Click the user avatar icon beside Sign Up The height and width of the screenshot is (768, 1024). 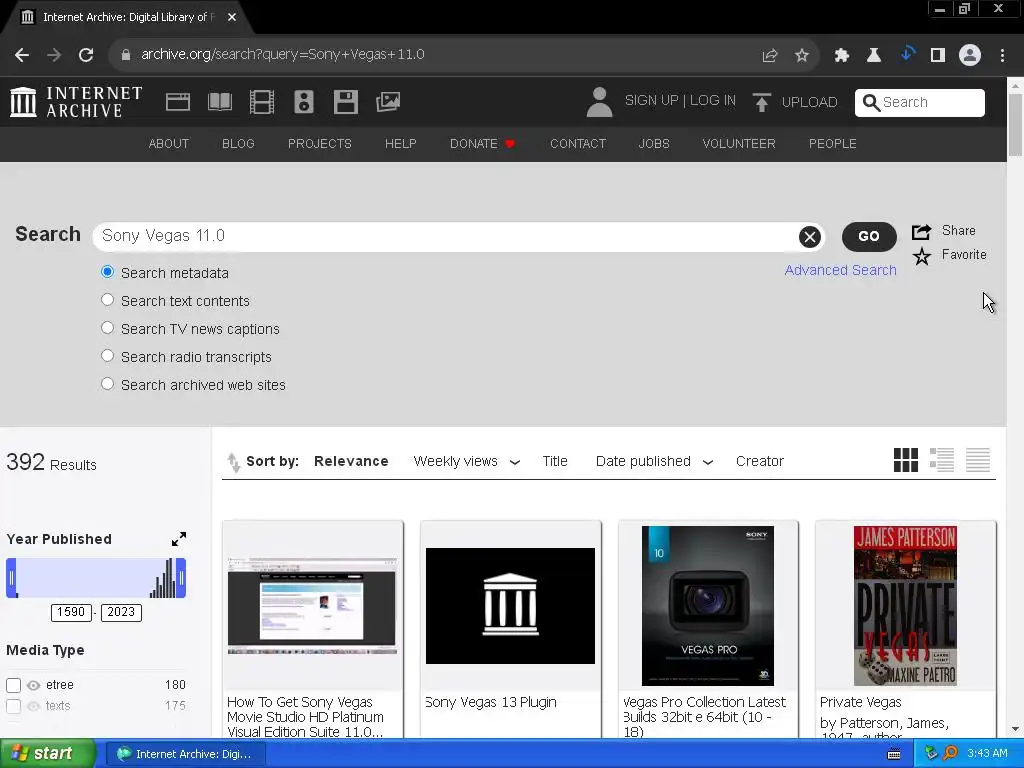coord(599,102)
